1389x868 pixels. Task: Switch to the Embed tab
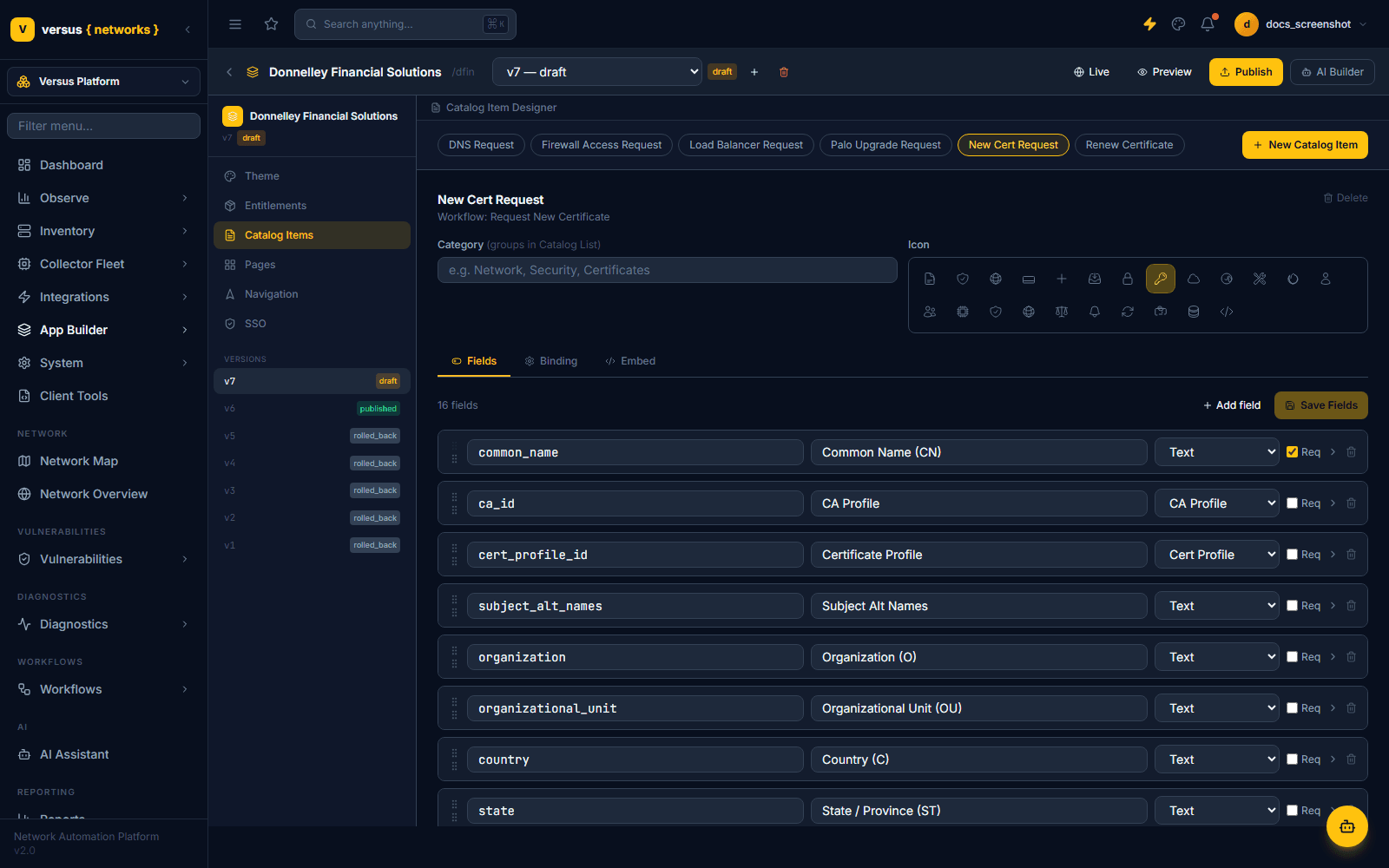click(x=630, y=361)
